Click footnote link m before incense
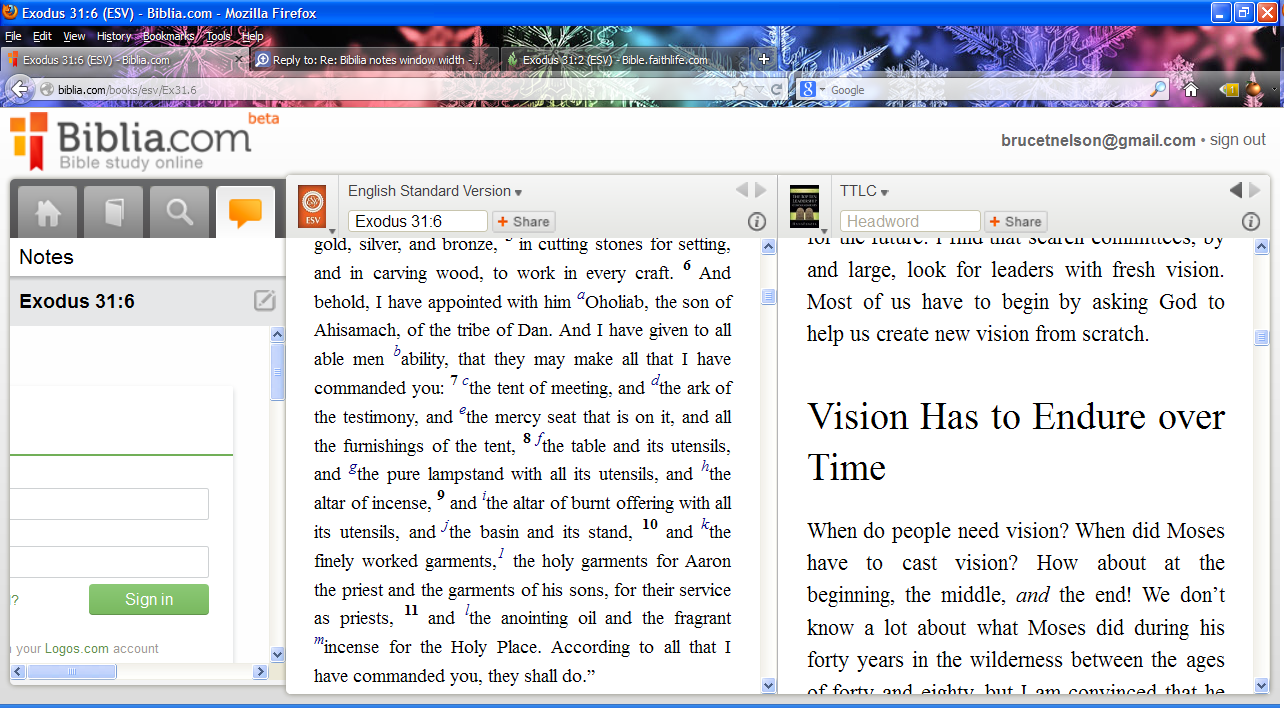The width and height of the screenshot is (1284, 708). coord(319,641)
